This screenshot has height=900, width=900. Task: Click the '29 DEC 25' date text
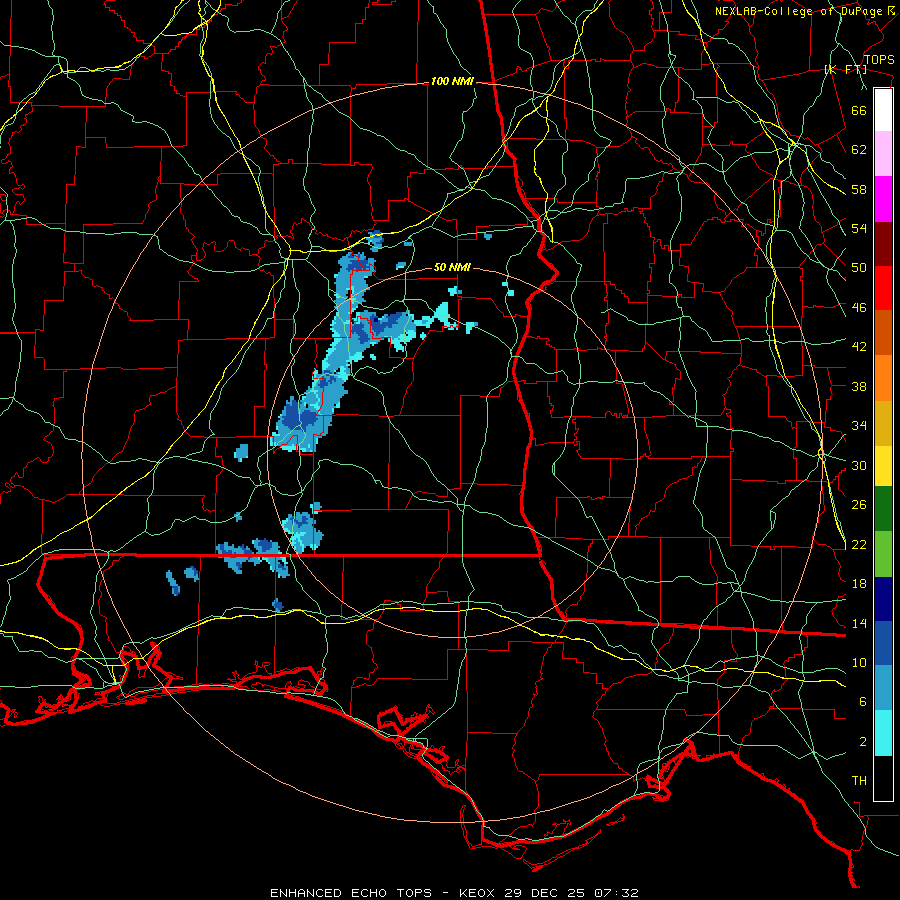click(544, 893)
